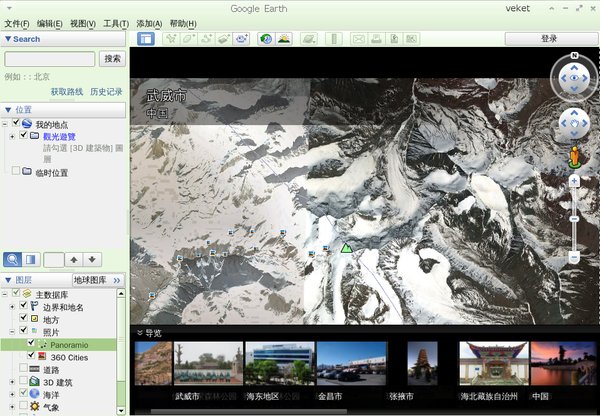
Task: Expand the 3D 建筑 layer tree node
Action: tap(11, 382)
